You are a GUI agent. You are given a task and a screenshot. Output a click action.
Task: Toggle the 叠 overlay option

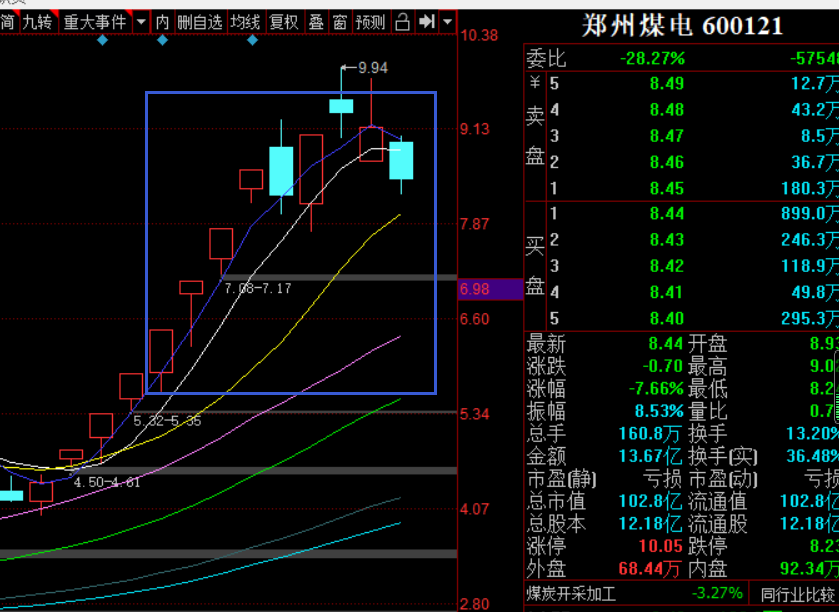tap(316, 22)
